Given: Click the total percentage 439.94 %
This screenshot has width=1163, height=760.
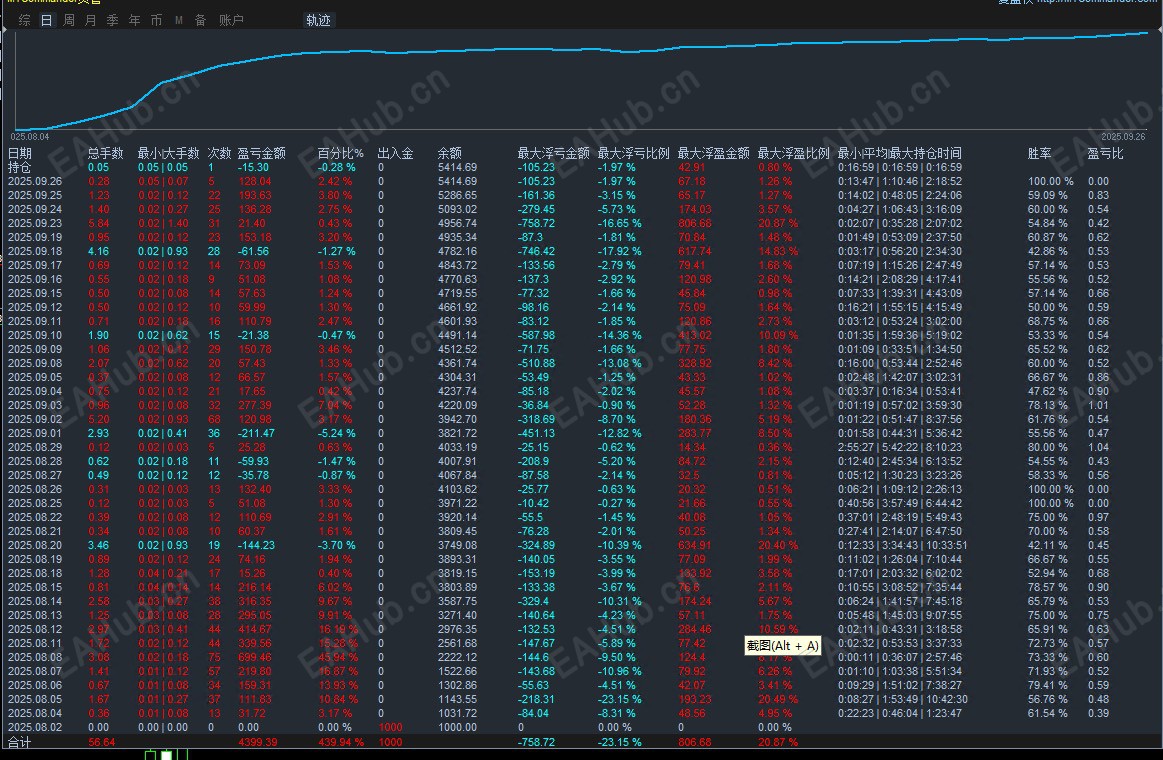Looking at the screenshot, I should coord(341,742).
